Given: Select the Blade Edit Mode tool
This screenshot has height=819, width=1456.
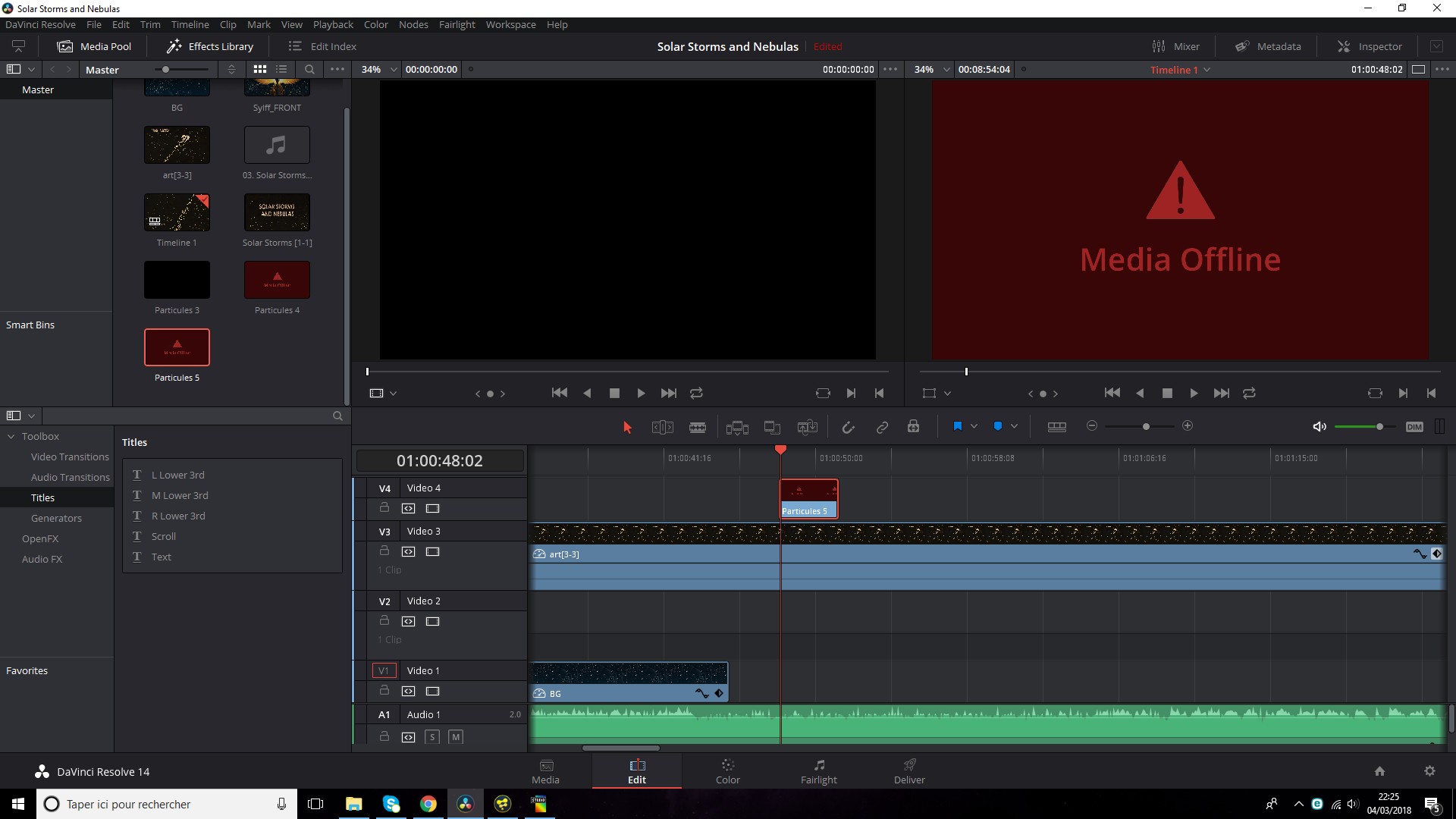Looking at the screenshot, I should [698, 427].
